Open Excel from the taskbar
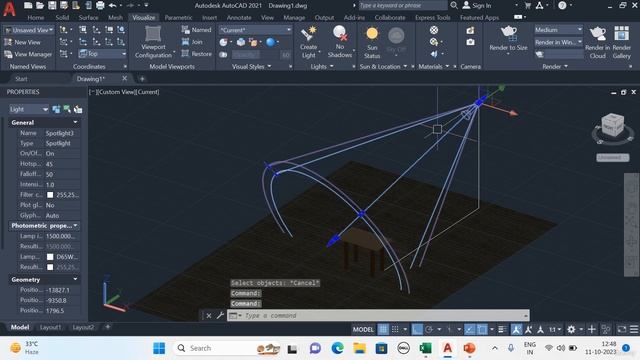 click(425, 348)
